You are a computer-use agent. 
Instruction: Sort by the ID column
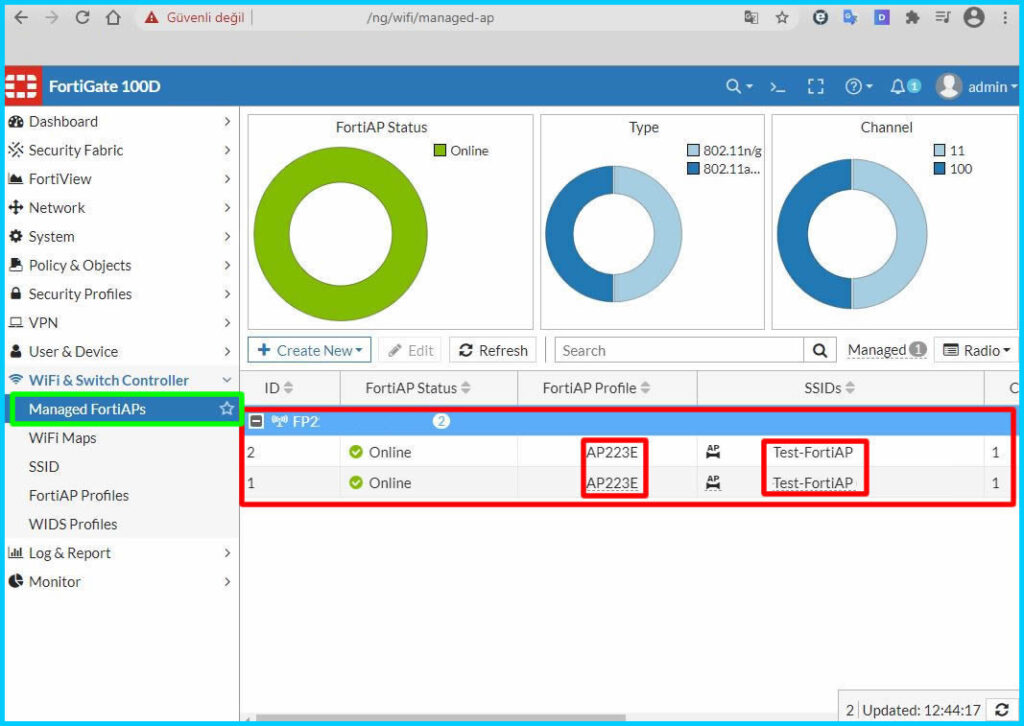pyautogui.click(x=278, y=388)
